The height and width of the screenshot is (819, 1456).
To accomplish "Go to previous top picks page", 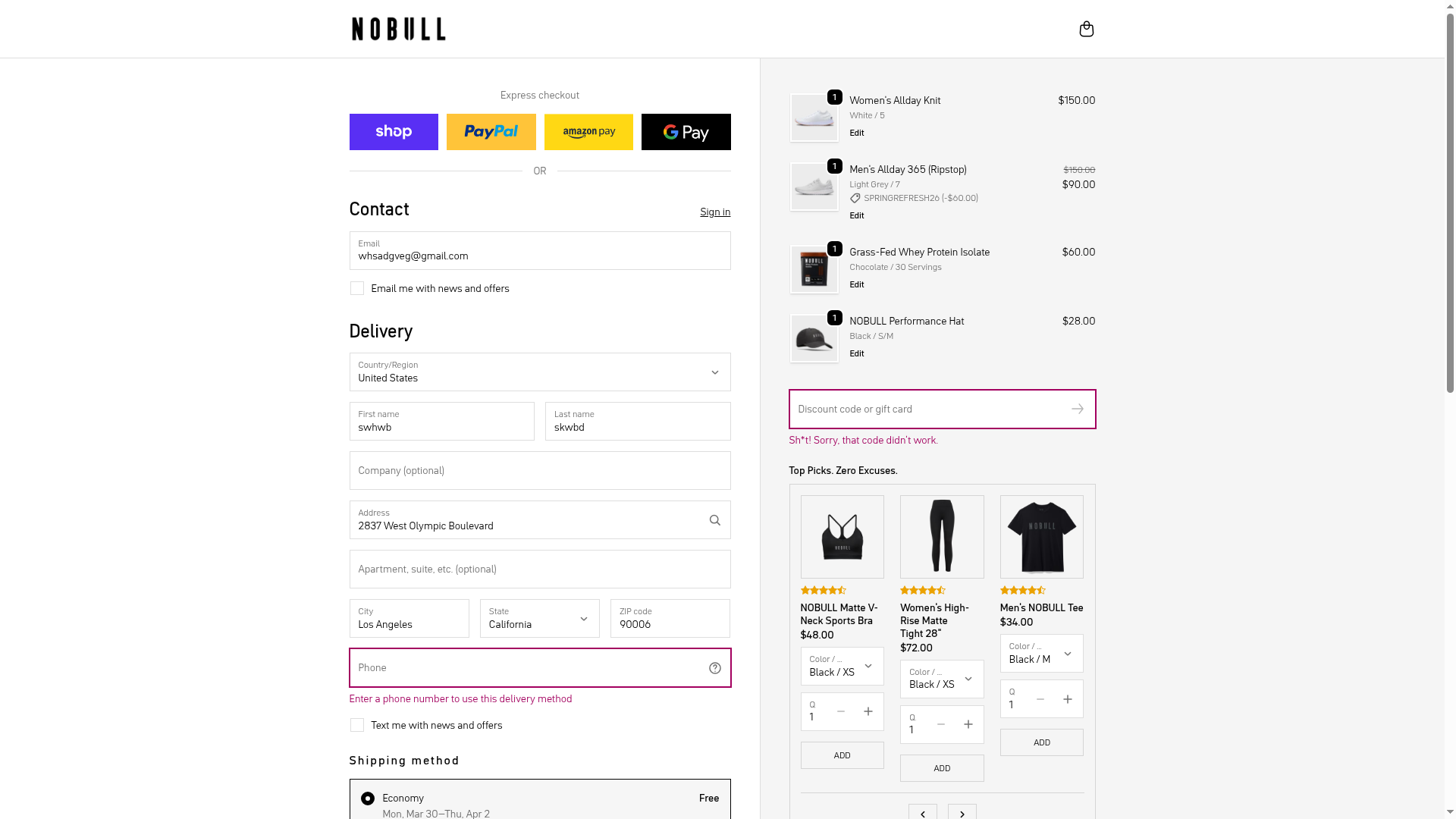I will [922, 814].
